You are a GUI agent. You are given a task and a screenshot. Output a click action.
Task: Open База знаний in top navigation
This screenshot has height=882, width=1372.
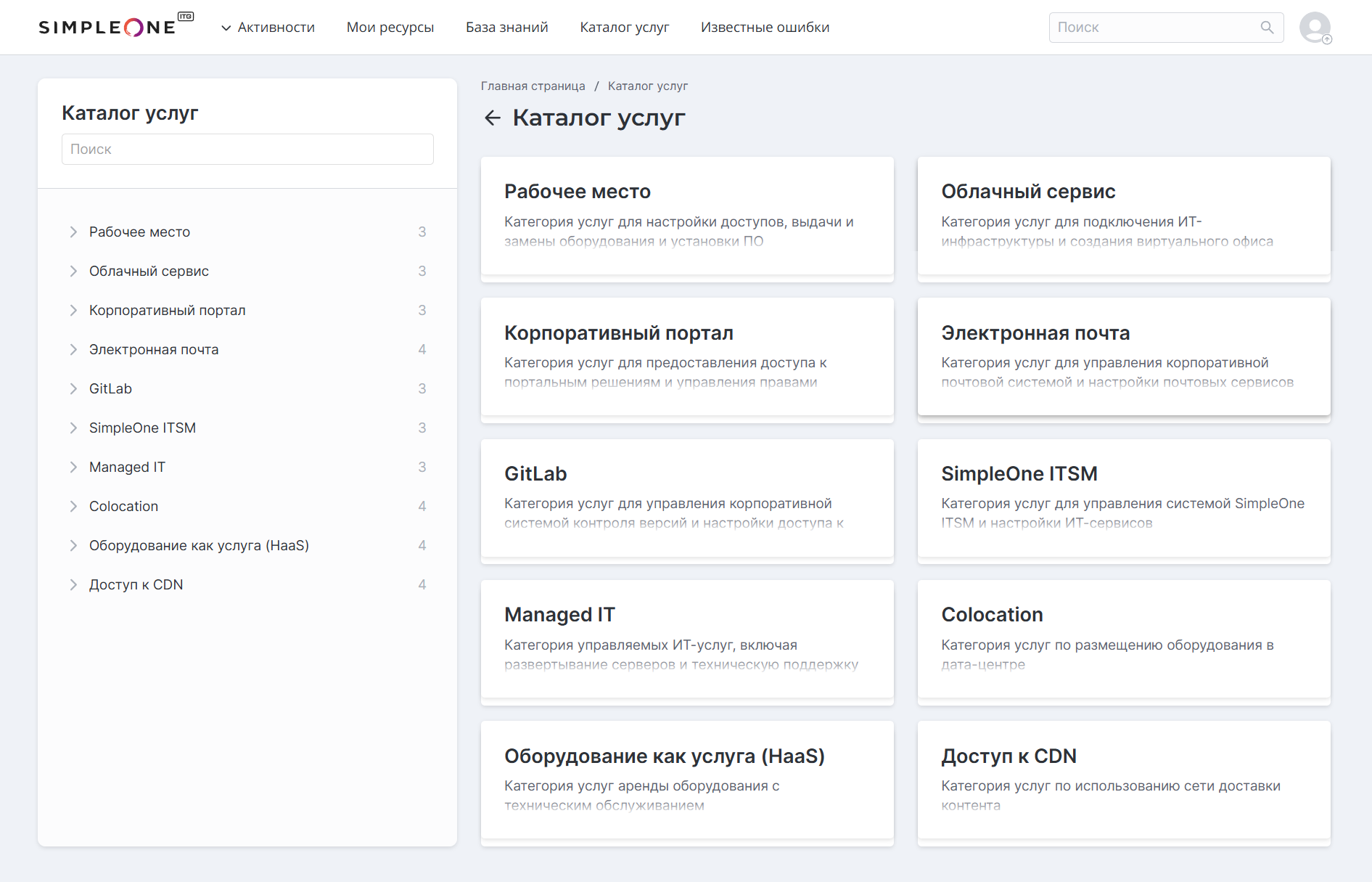(x=507, y=28)
